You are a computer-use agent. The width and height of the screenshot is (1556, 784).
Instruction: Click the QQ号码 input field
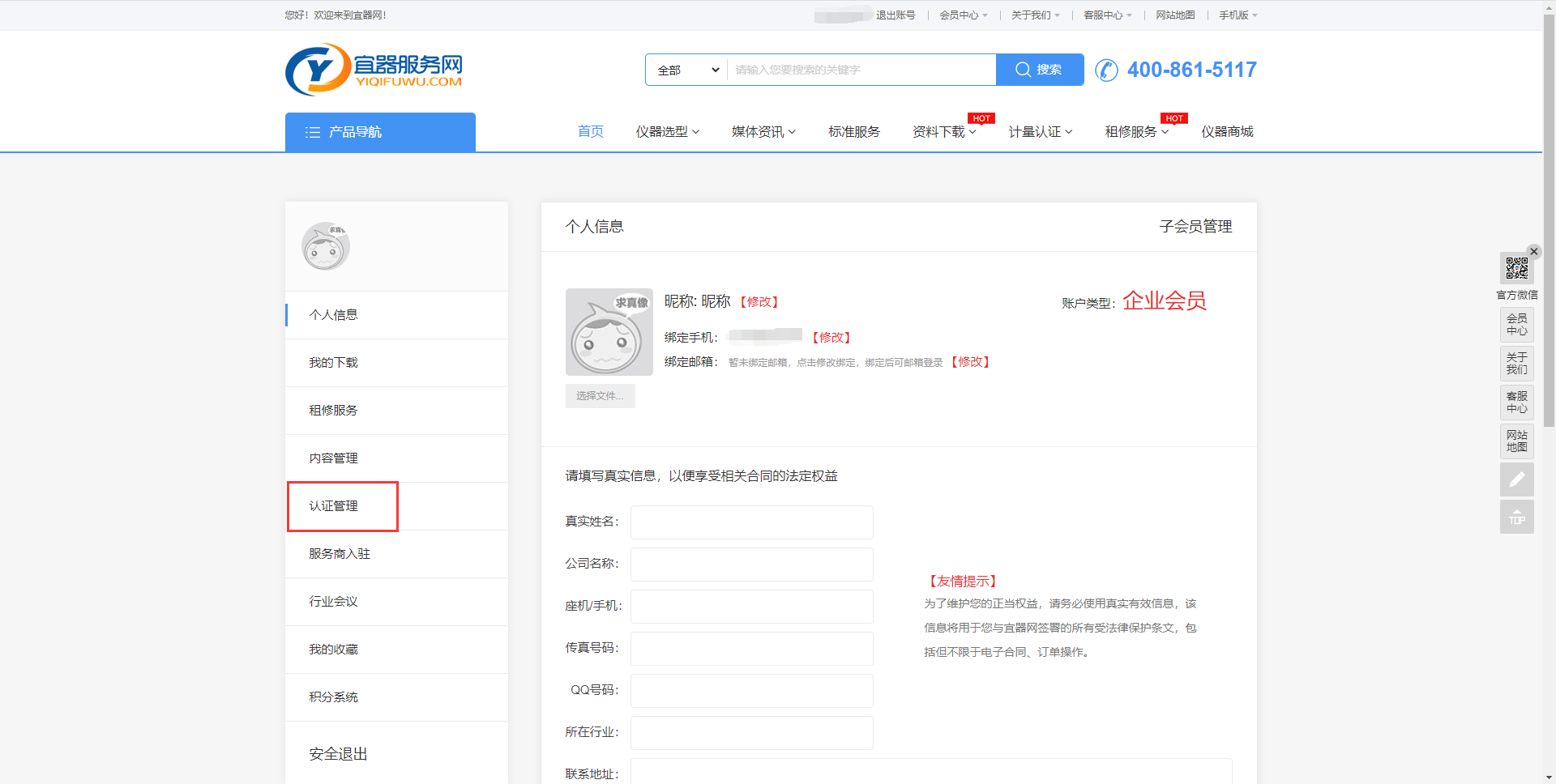pyautogui.click(x=752, y=691)
